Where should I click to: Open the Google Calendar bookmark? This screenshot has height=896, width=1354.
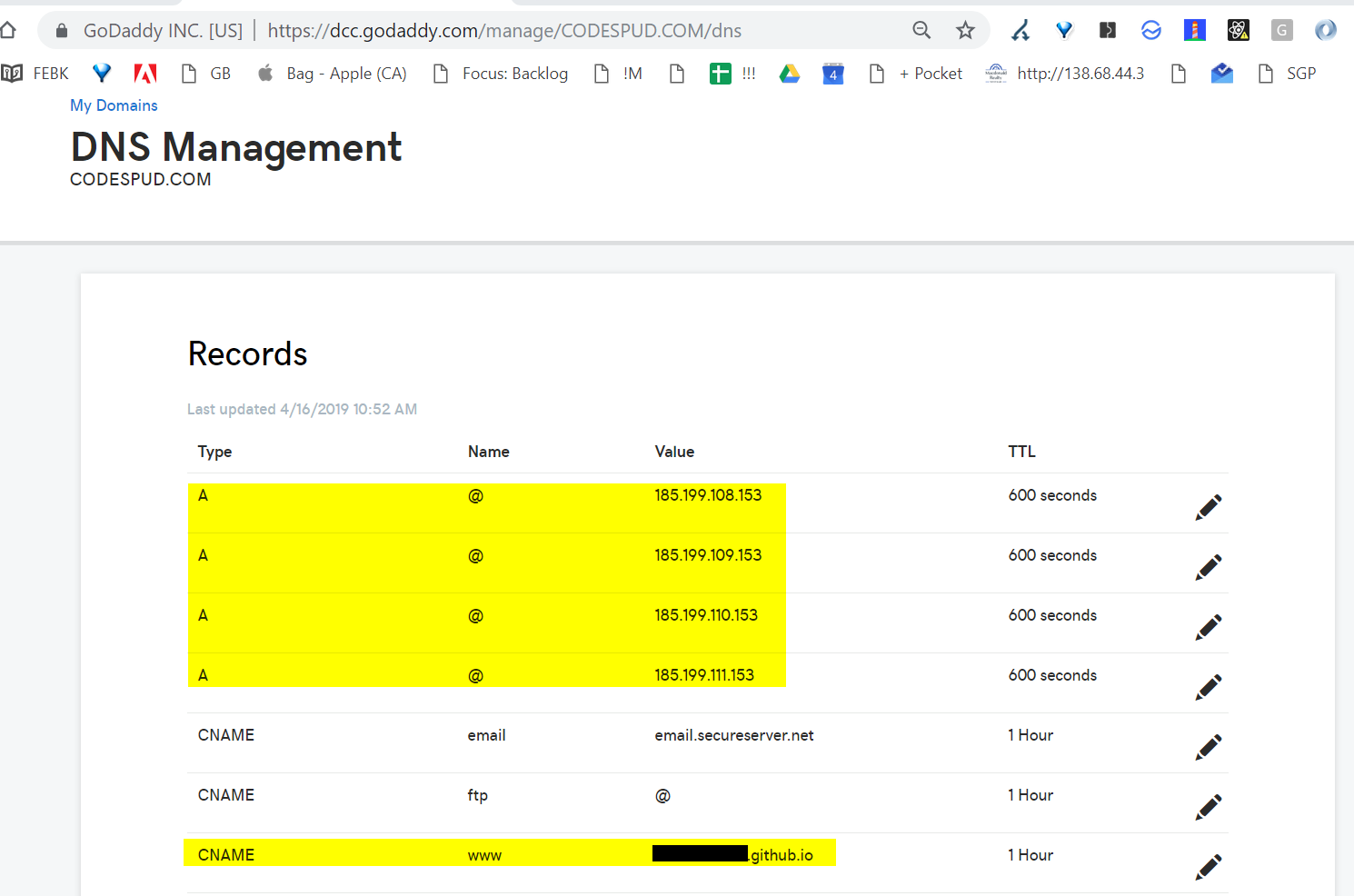tap(833, 74)
